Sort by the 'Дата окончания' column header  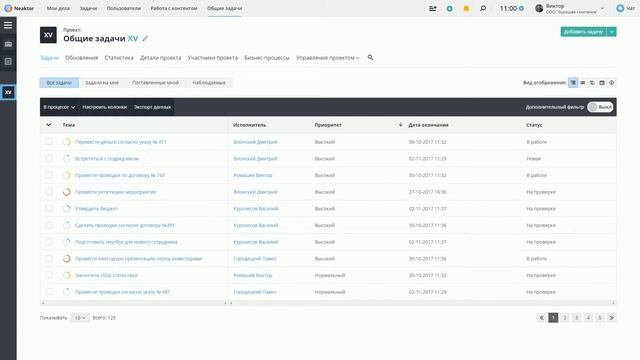[428, 125]
